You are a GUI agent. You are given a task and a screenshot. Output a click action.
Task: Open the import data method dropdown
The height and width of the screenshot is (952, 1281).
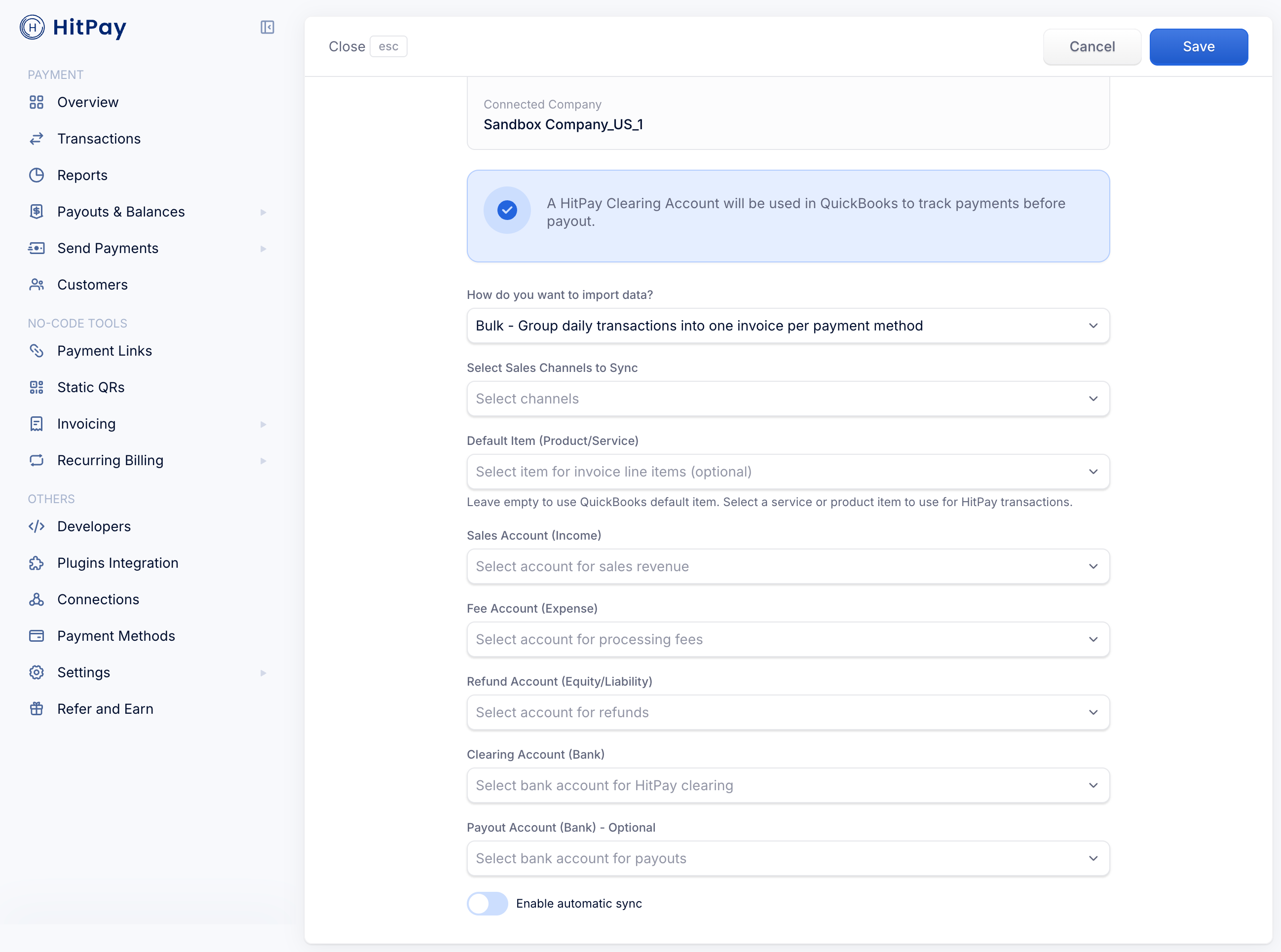[788, 325]
